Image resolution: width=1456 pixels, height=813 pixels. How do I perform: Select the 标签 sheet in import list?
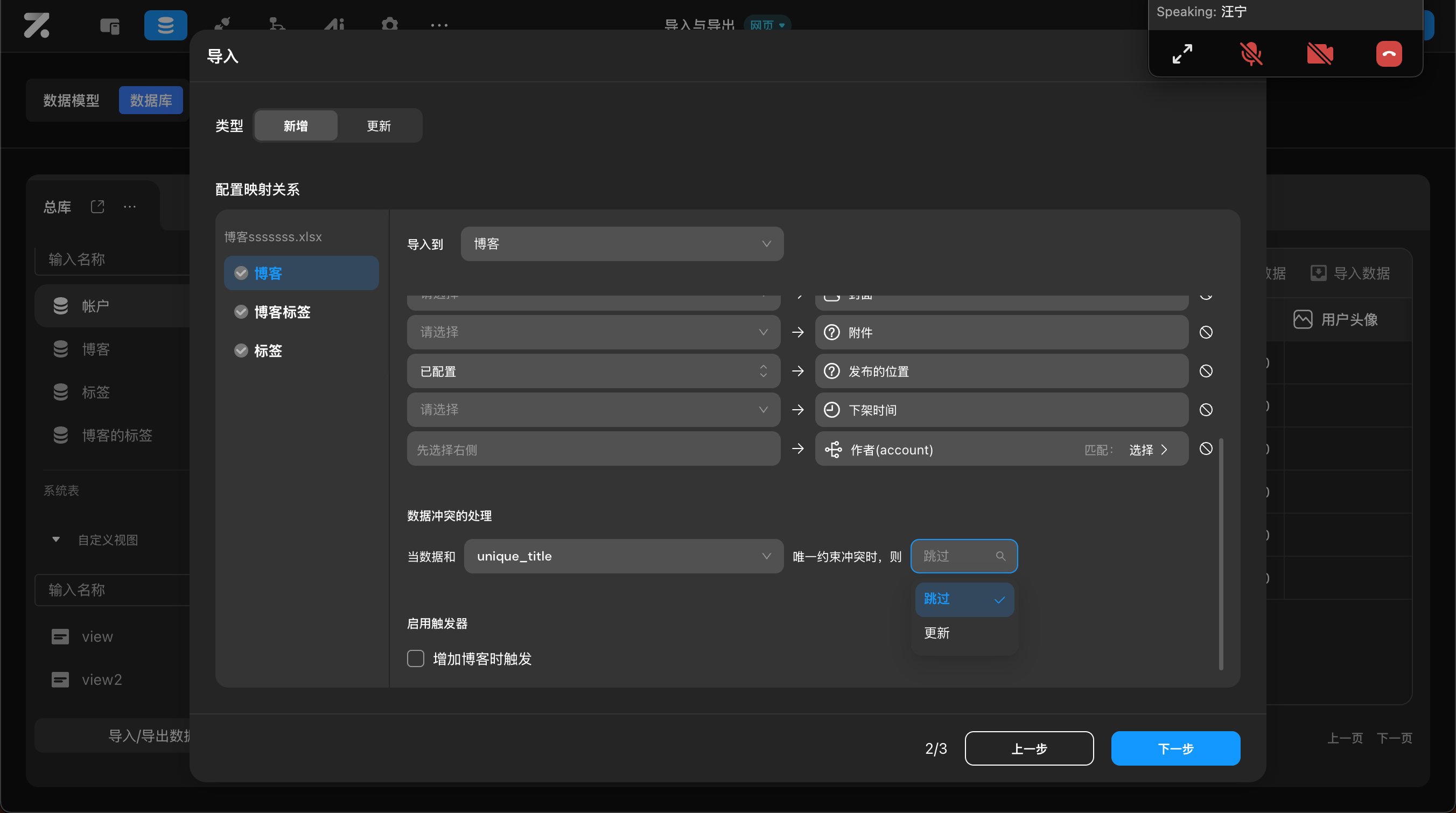pyautogui.click(x=301, y=351)
